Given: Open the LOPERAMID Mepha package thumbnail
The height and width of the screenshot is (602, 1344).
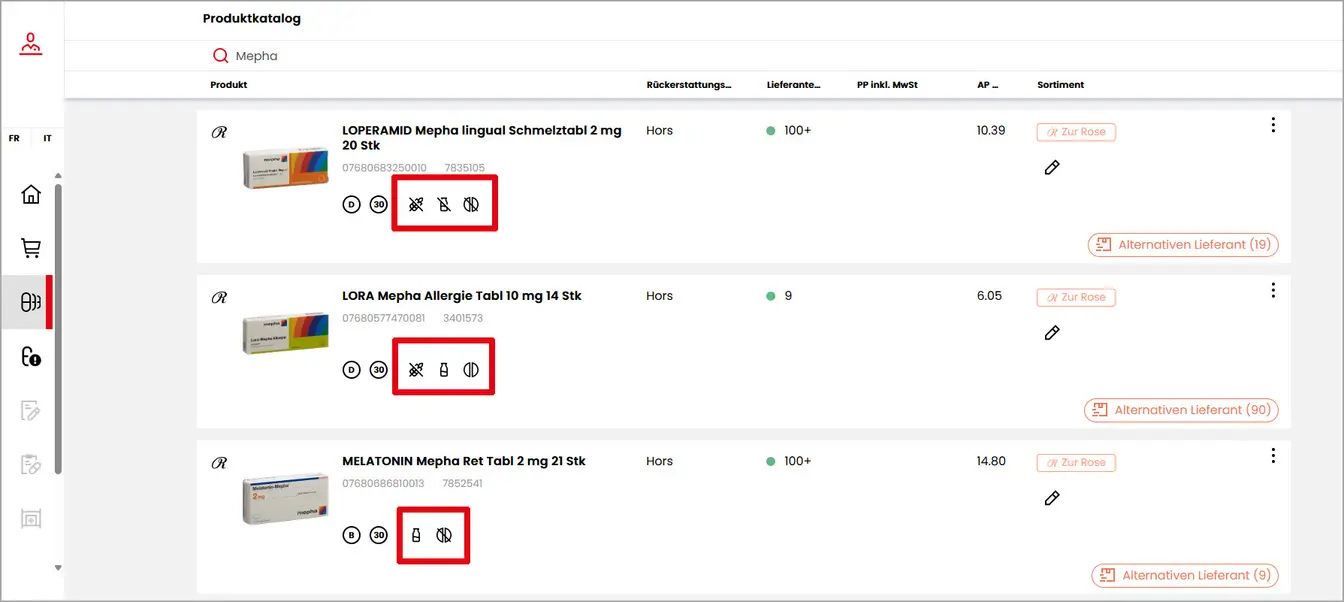Looking at the screenshot, I should pyautogui.click(x=285, y=166).
